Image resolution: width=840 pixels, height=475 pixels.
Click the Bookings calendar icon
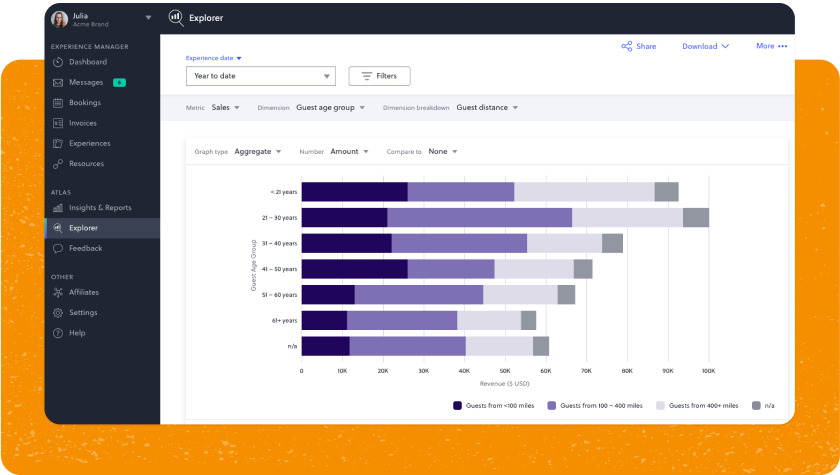click(58, 103)
